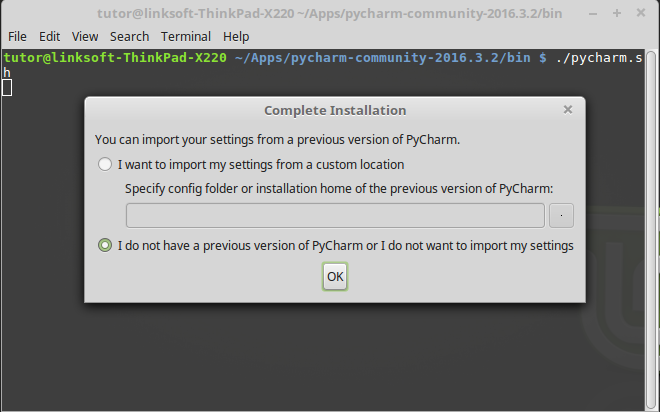Click the Complete Installation title bar
The image size is (660, 412).
pos(335,110)
